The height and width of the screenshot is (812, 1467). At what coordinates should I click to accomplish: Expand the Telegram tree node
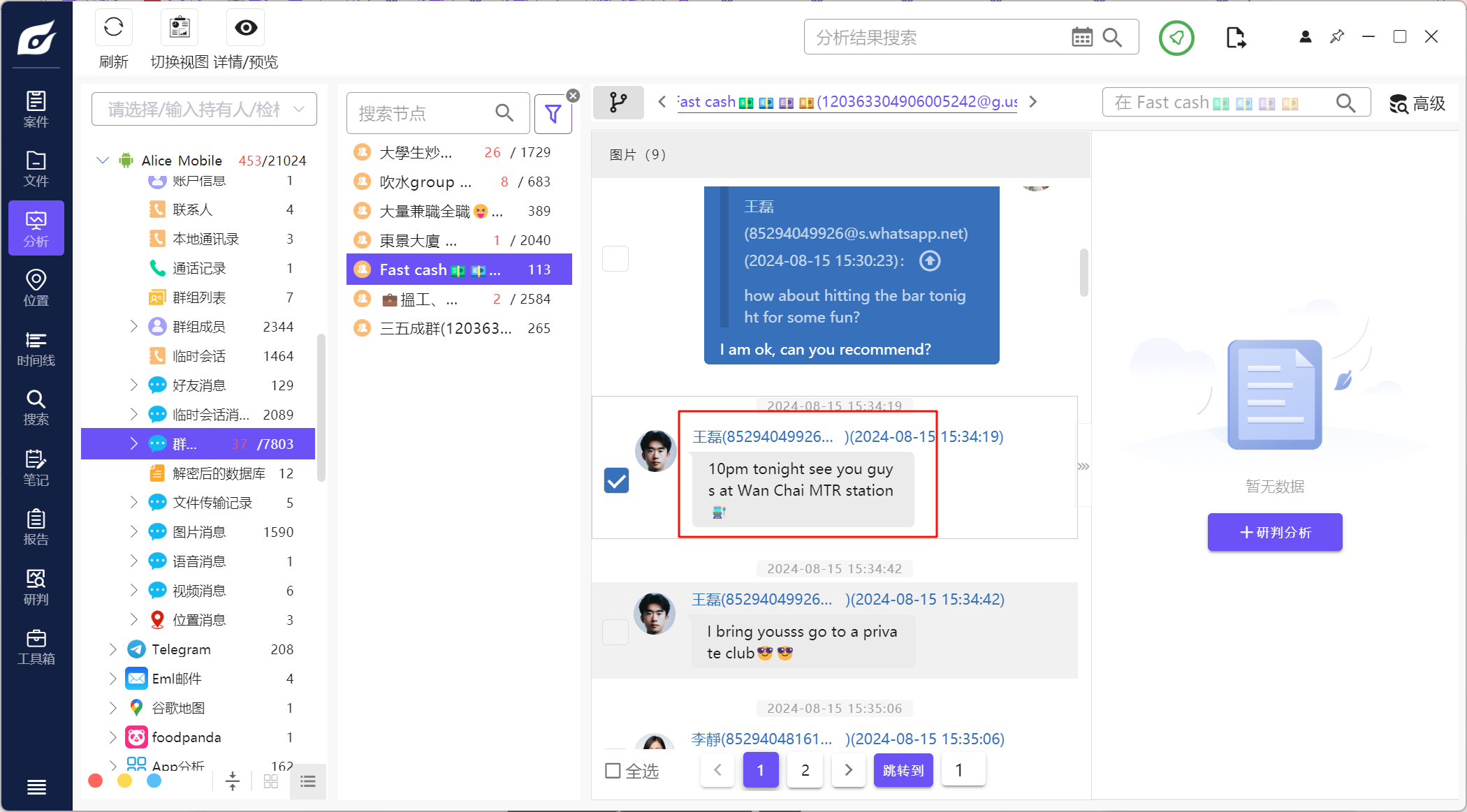tap(113, 649)
